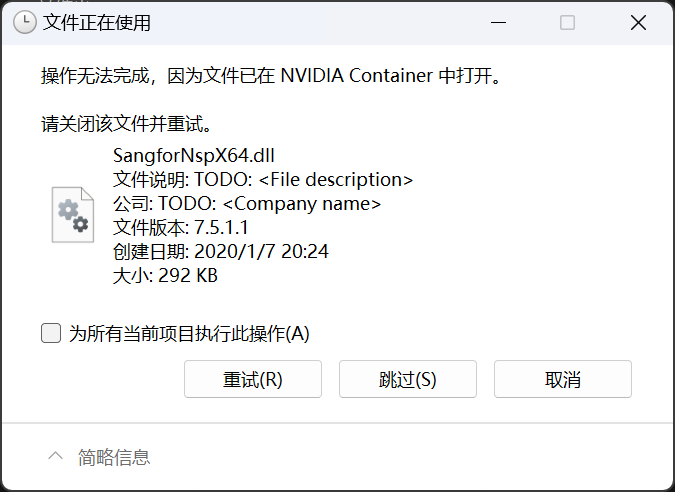Click the 创建日期 2020/1/7 line
The height and width of the screenshot is (492, 675).
click(222, 251)
